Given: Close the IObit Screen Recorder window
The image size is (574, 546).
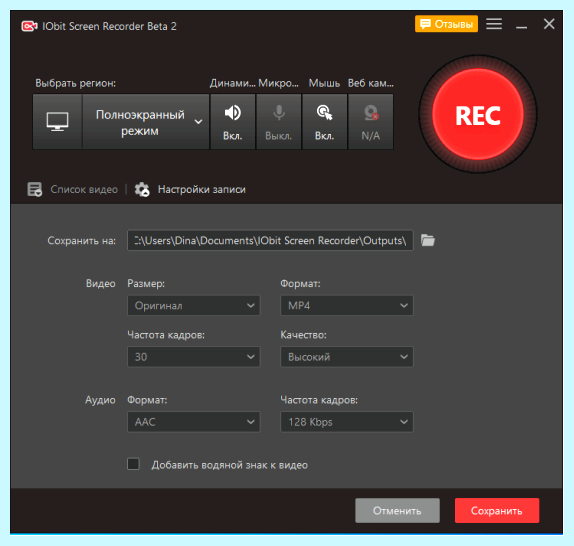Looking at the screenshot, I should 549,24.
